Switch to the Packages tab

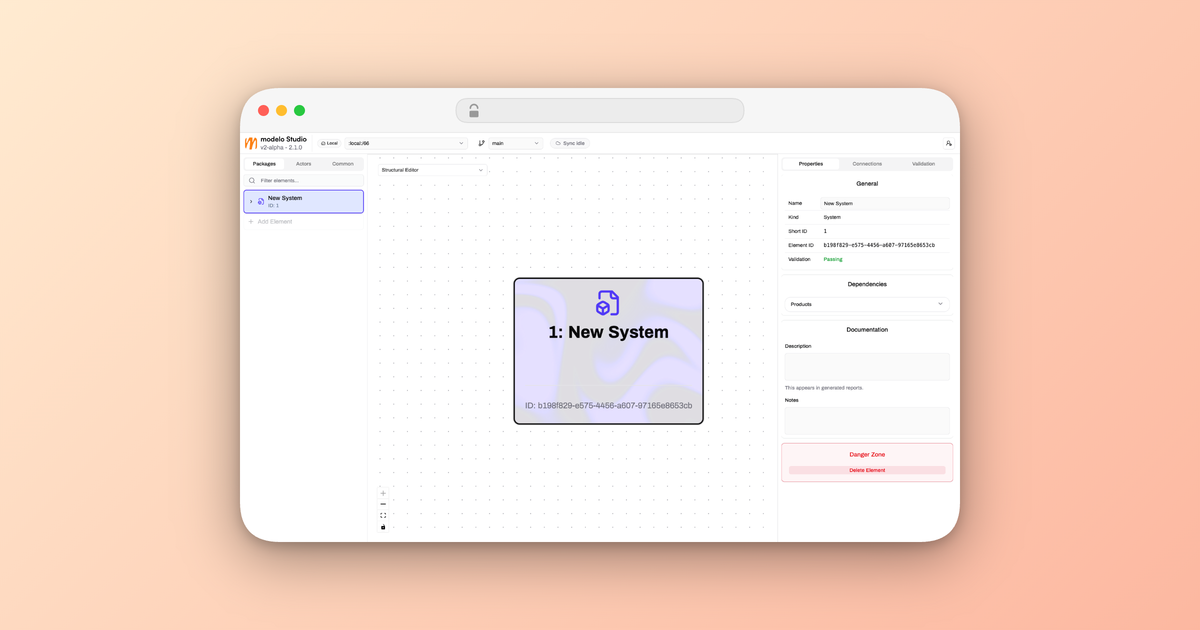click(264, 164)
